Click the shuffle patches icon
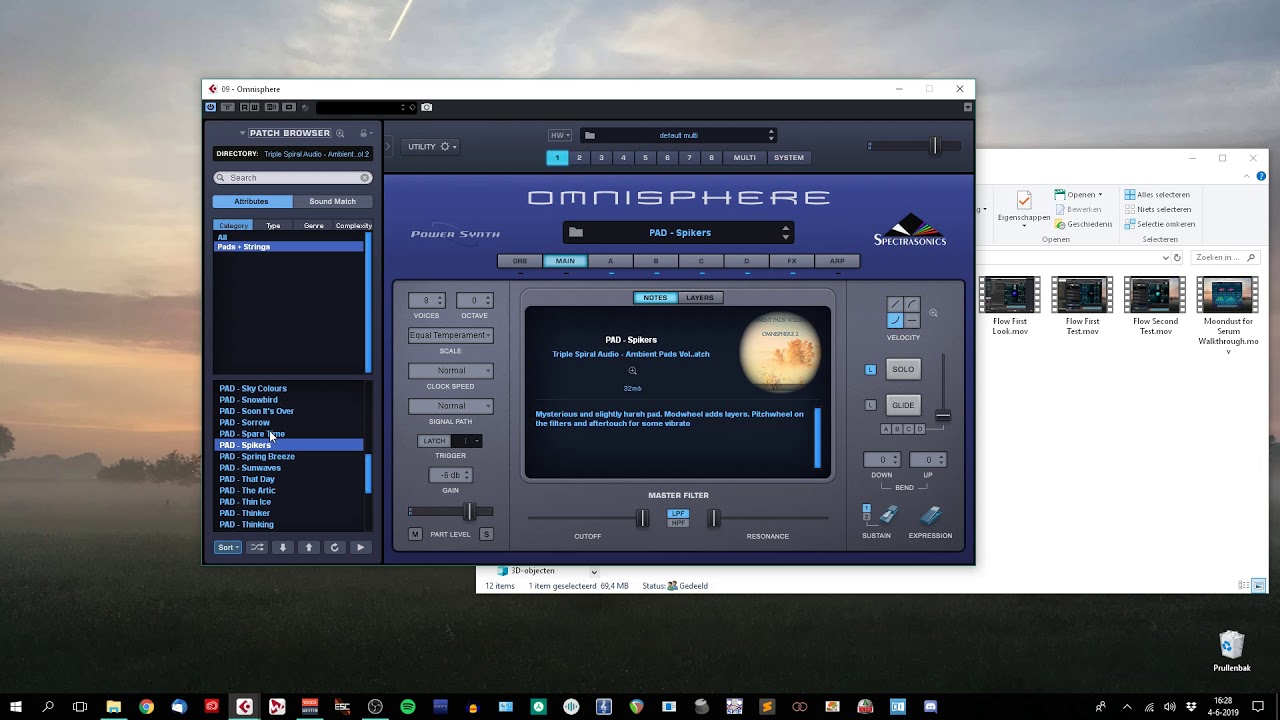This screenshot has height=720, width=1280. (257, 547)
